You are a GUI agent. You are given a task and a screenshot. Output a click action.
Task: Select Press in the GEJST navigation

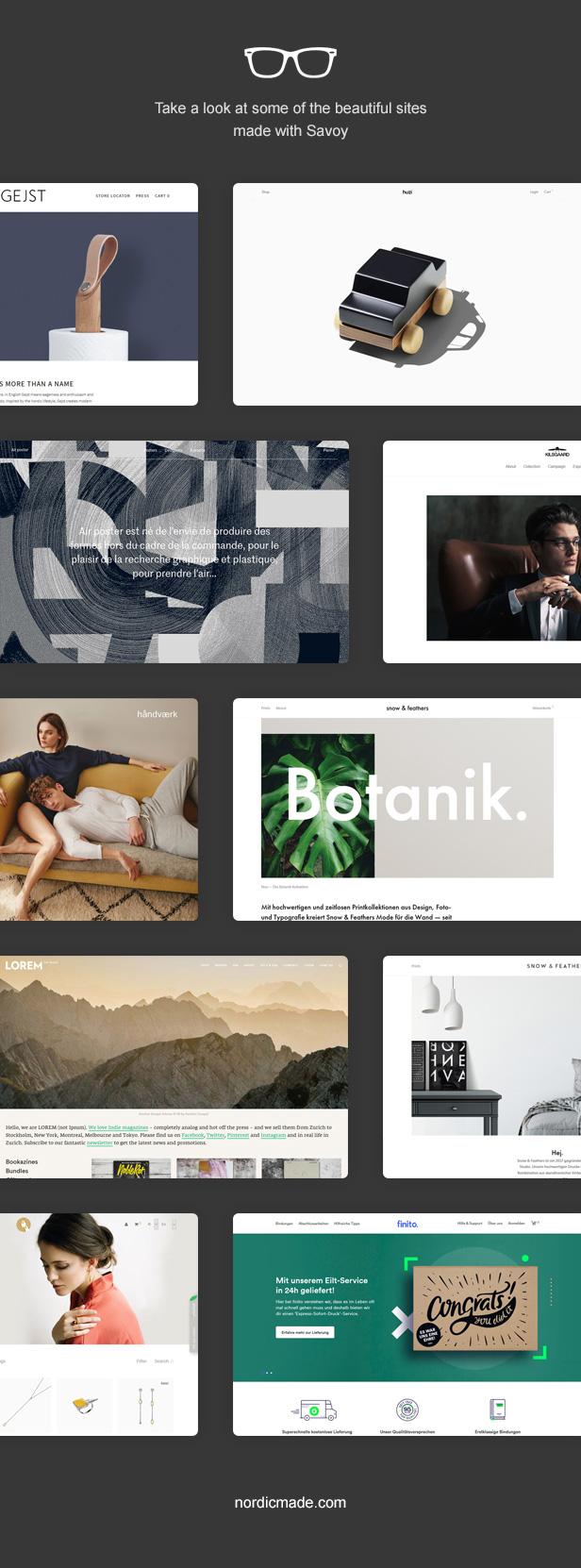click(x=142, y=196)
